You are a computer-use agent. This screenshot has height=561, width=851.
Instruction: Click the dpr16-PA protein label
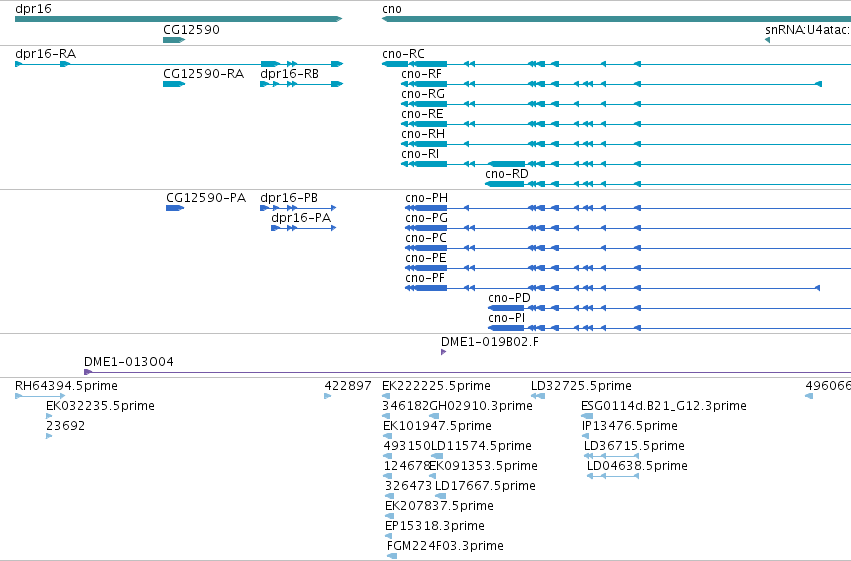(x=301, y=218)
